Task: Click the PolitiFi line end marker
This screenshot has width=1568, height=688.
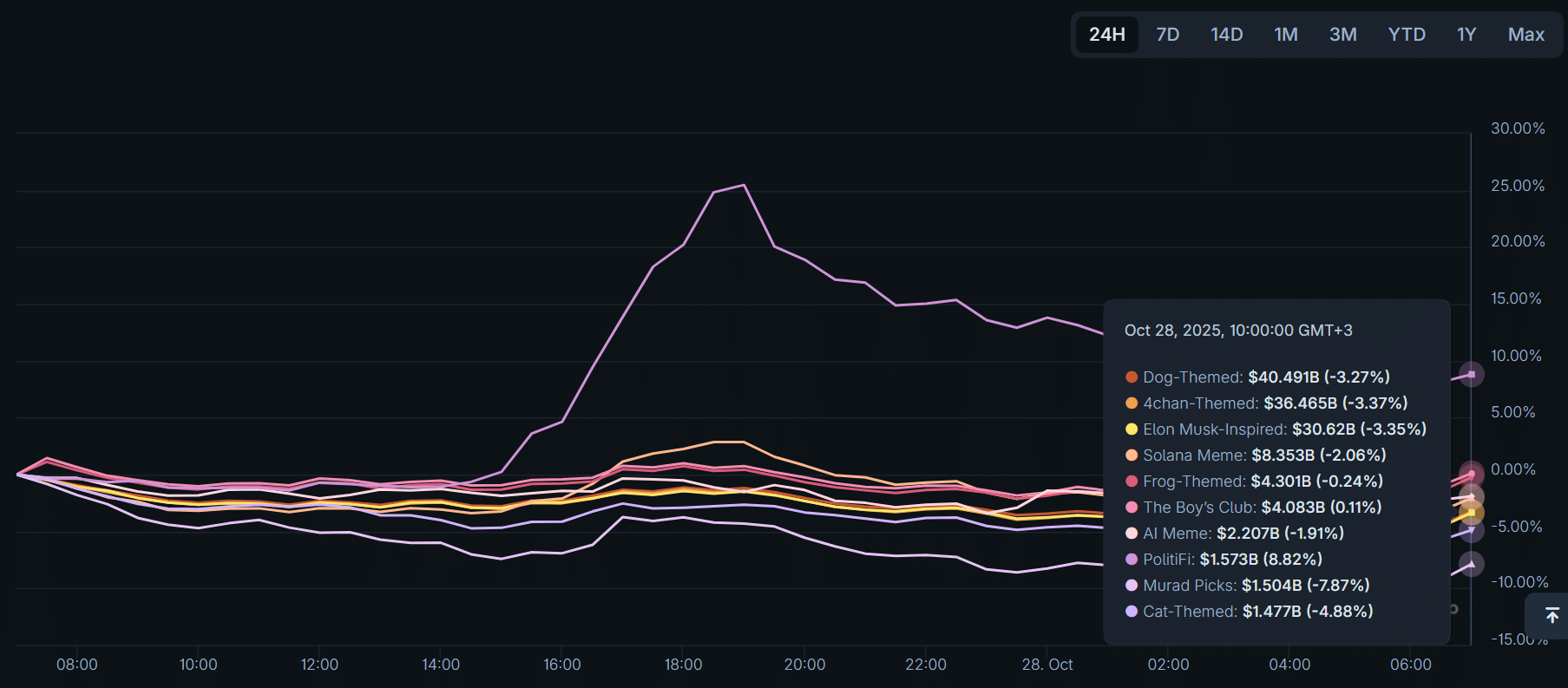Action: point(1471,375)
